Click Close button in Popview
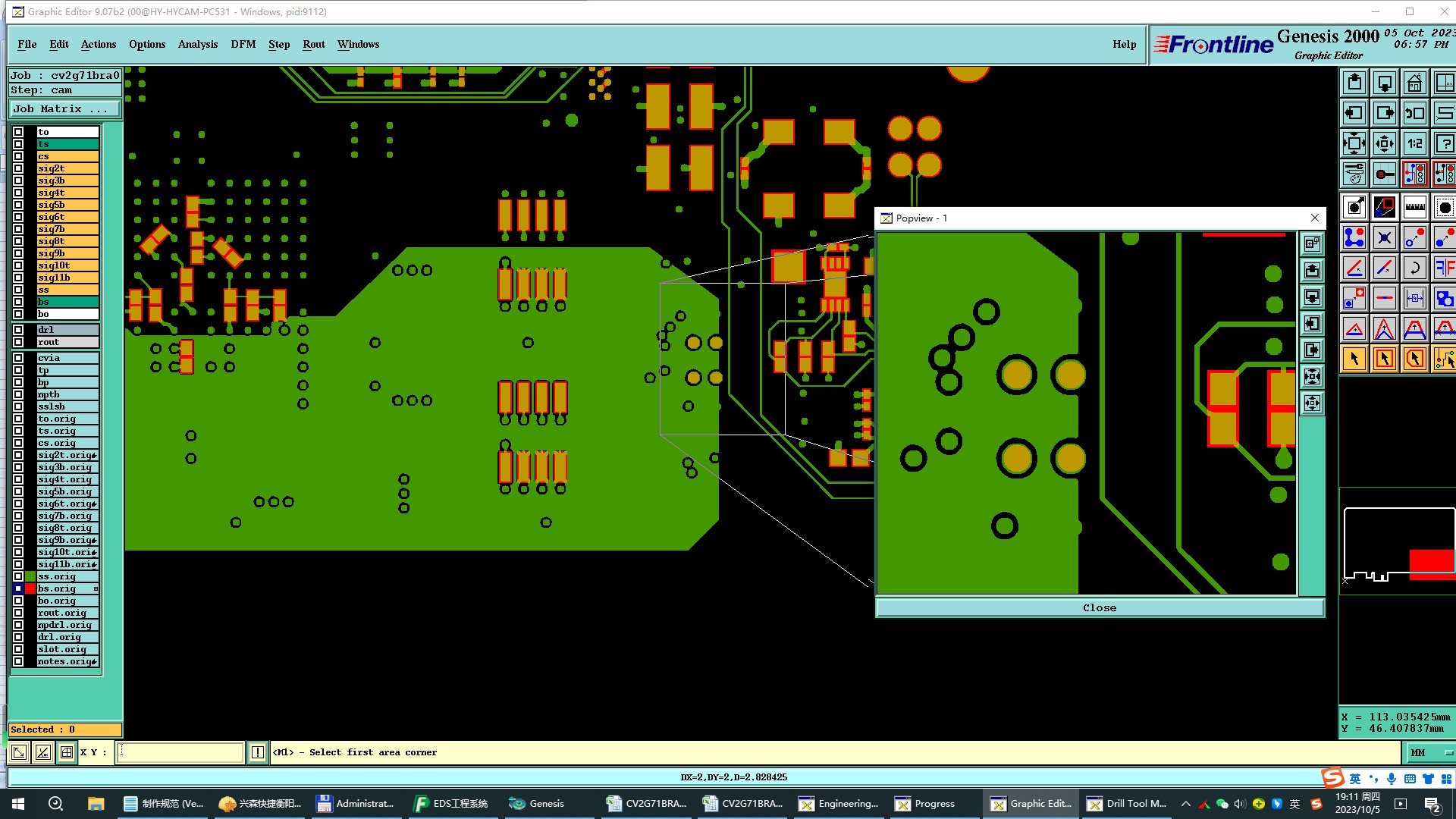1456x819 pixels. coord(1099,607)
